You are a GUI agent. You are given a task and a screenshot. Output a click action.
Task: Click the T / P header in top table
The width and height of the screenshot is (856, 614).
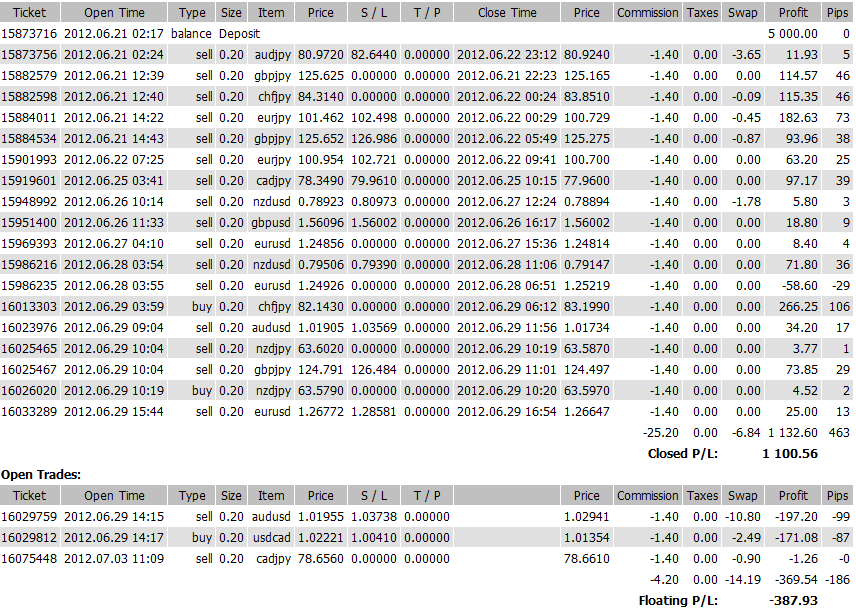426,13
